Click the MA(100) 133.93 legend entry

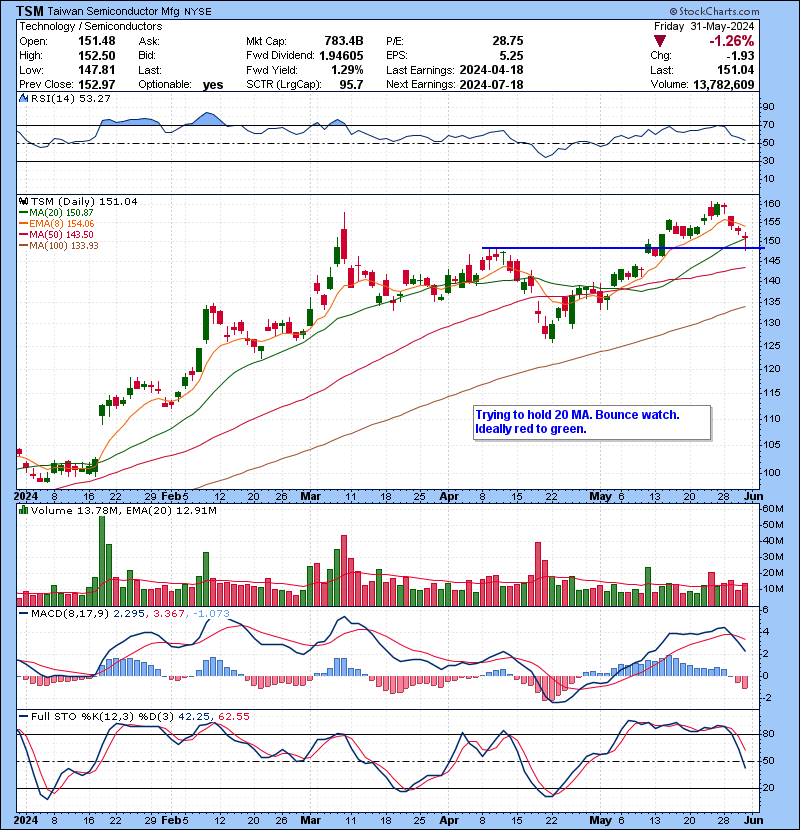(x=59, y=246)
